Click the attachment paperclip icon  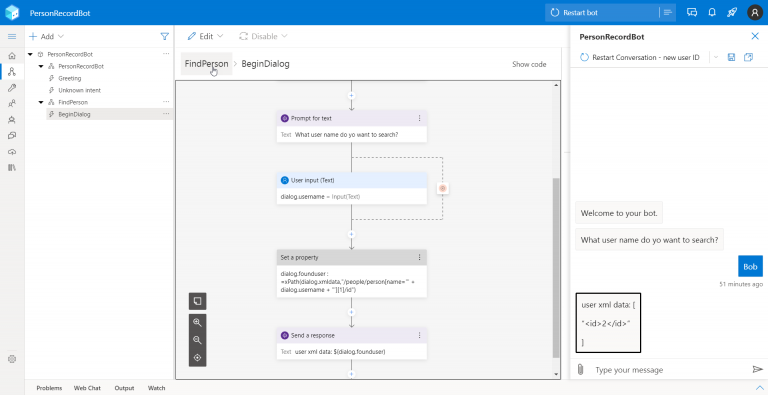[x=580, y=370]
